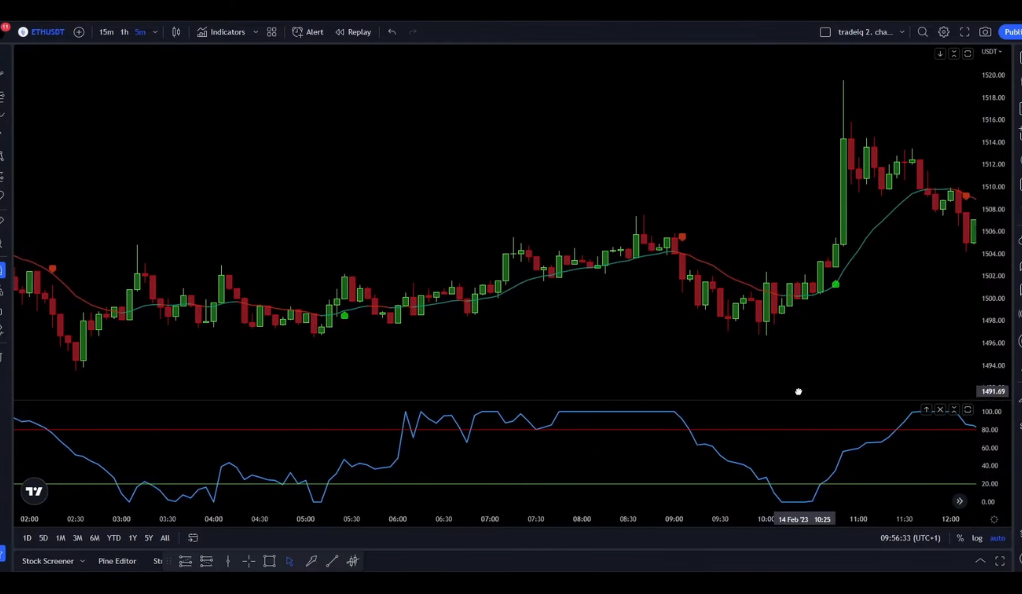Open the bar type selector icon
The height and width of the screenshot is (594, 1022).
(x=175, y=31)
